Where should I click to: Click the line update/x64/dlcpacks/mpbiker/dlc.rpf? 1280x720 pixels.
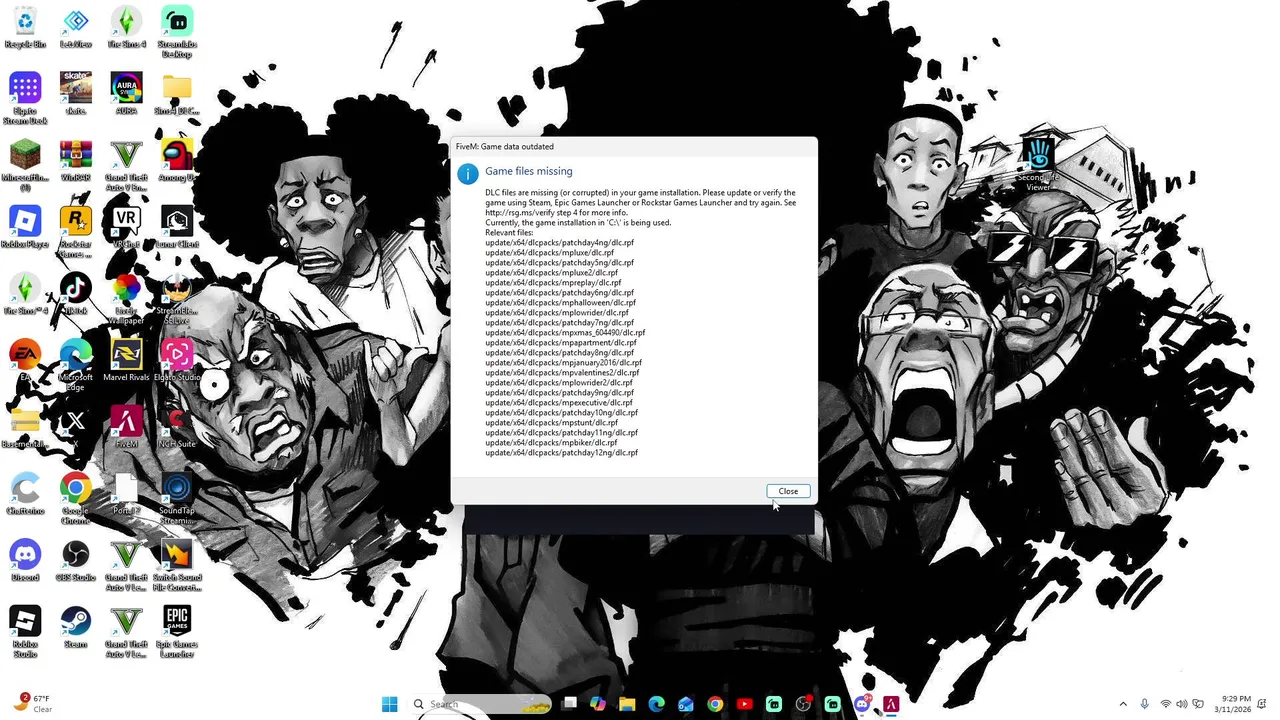pos(551,443)
